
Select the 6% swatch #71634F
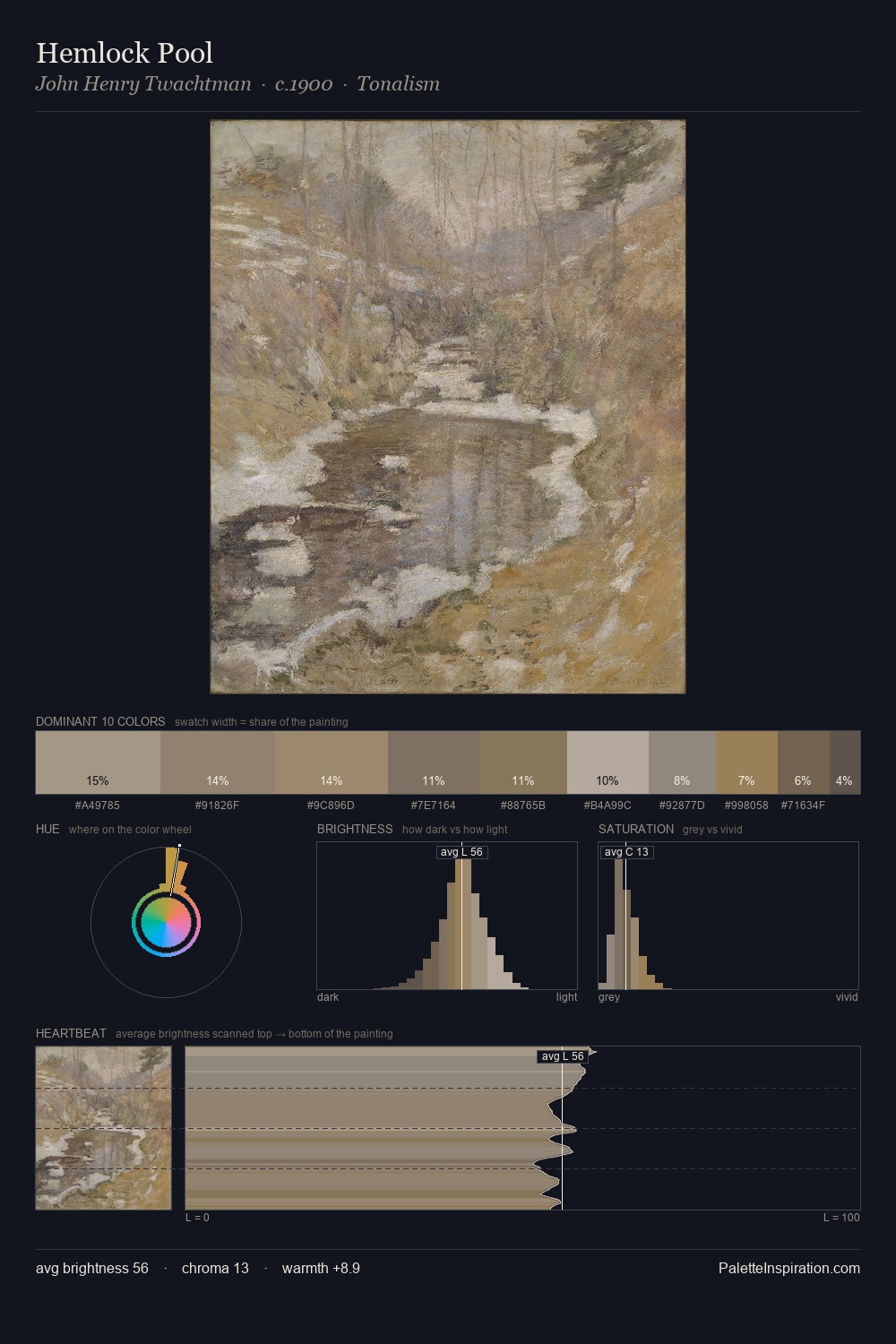803,762
